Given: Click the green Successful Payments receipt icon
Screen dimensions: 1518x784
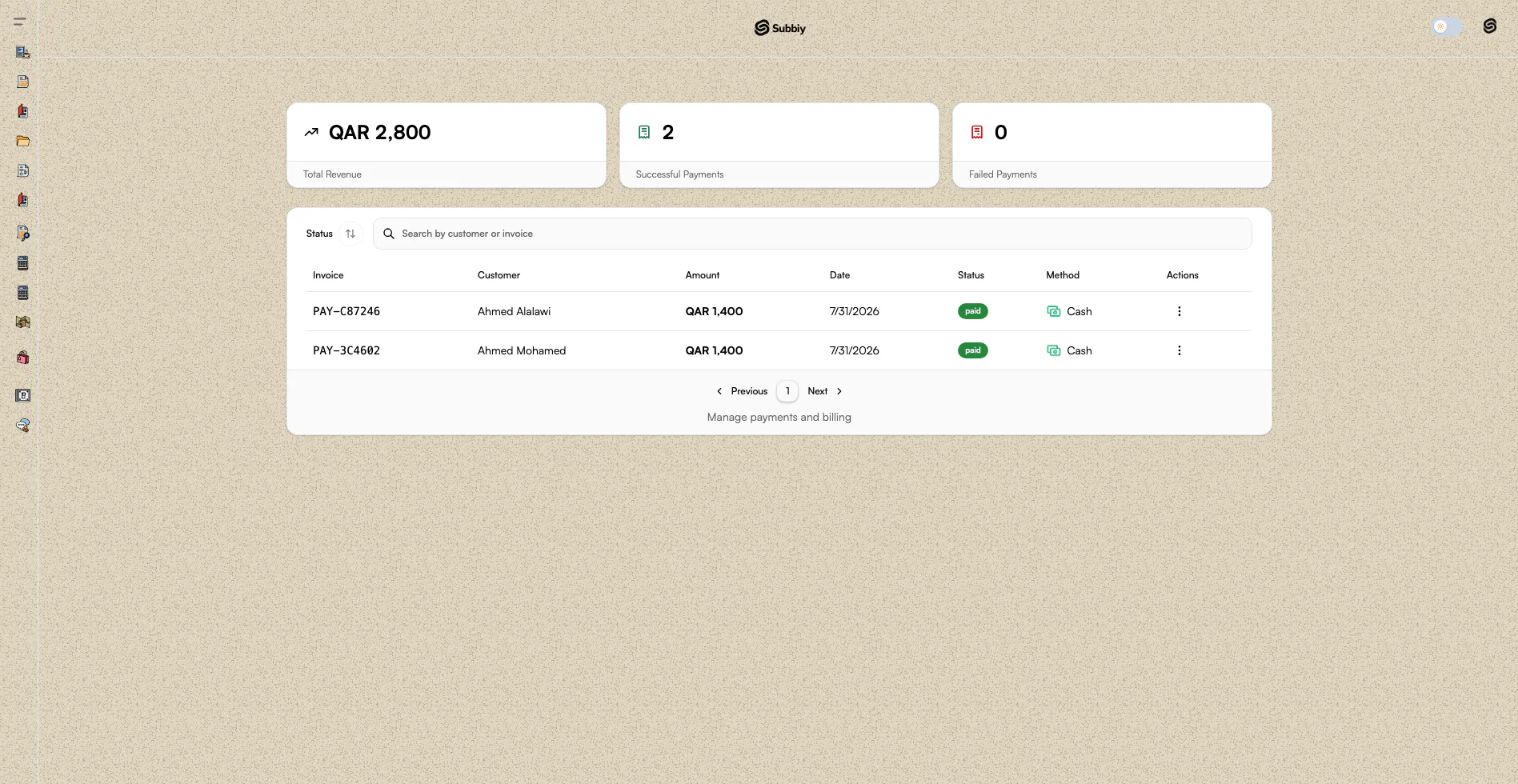Looking at the screenshot, I should coord(644,132).
